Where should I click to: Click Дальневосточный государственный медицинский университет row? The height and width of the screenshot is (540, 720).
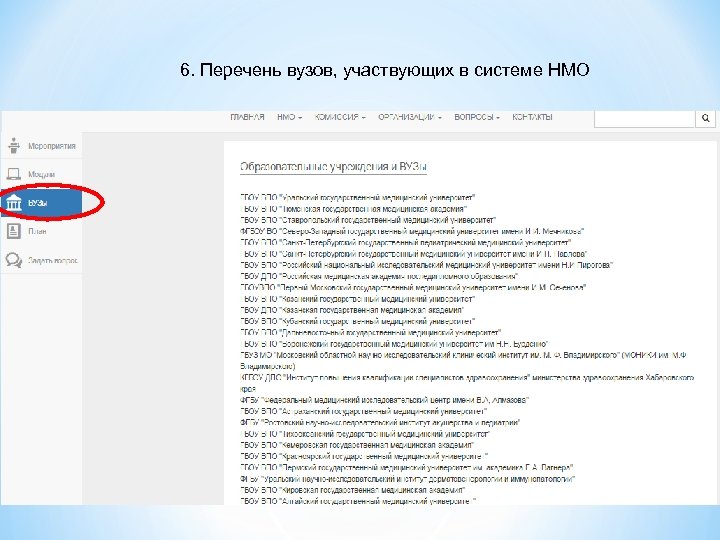[371, 332]
